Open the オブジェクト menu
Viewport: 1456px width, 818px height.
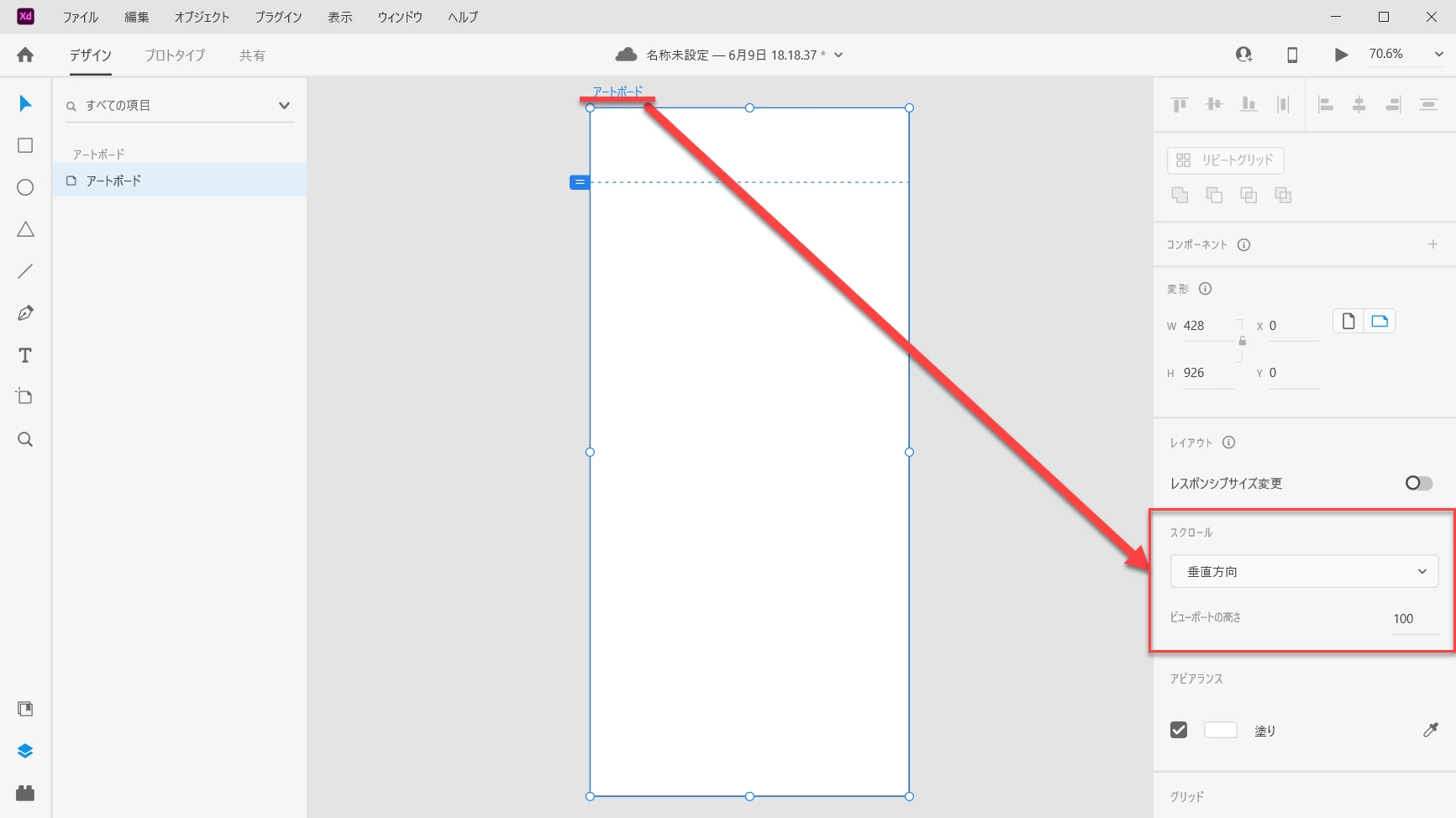(x=202, y=17)
